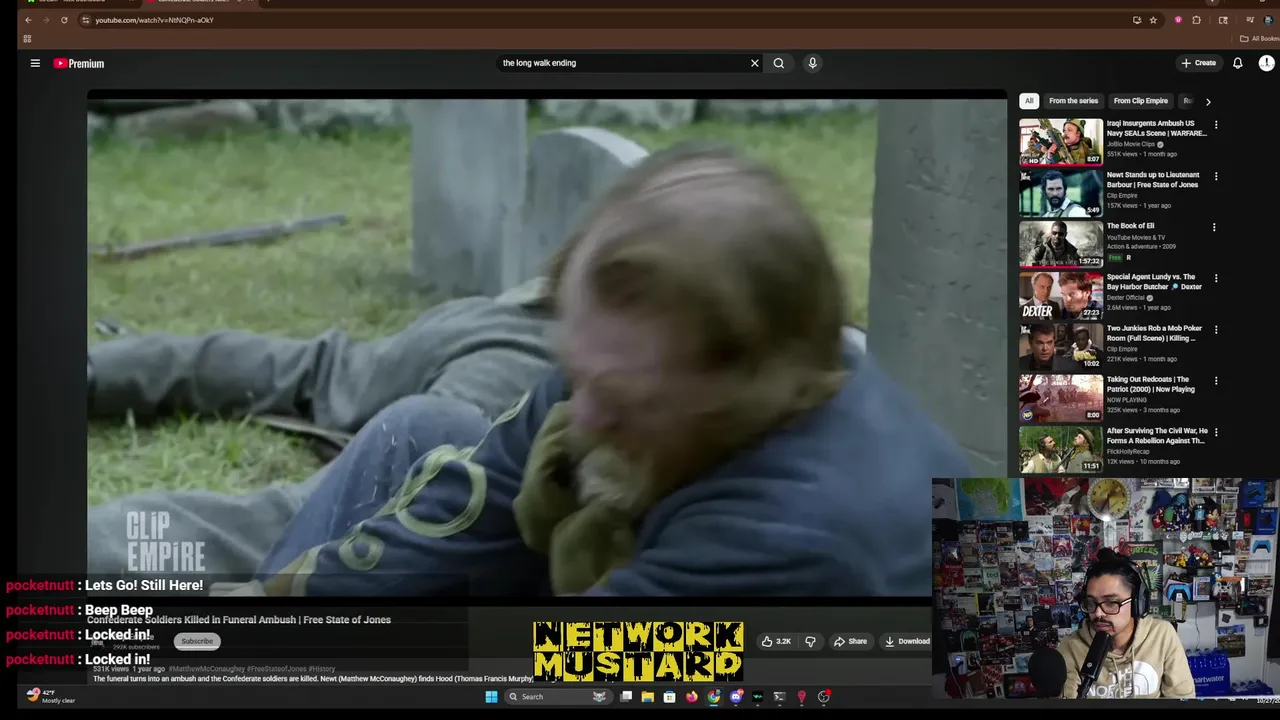
Task: Open the YouTube guide hamburger menu
Action: (35, 63)
